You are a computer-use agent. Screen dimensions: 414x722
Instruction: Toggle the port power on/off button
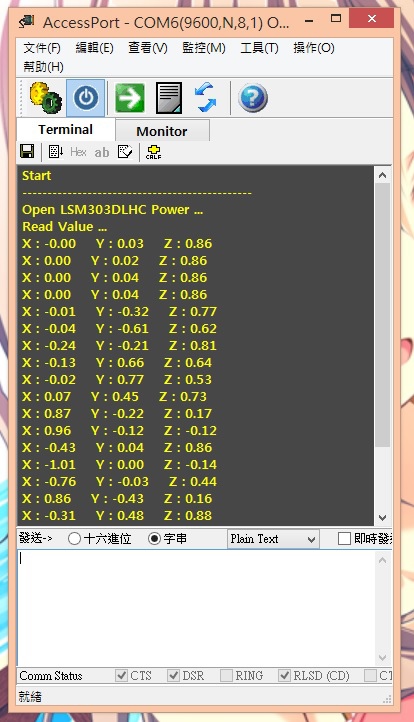pos(86,98)
